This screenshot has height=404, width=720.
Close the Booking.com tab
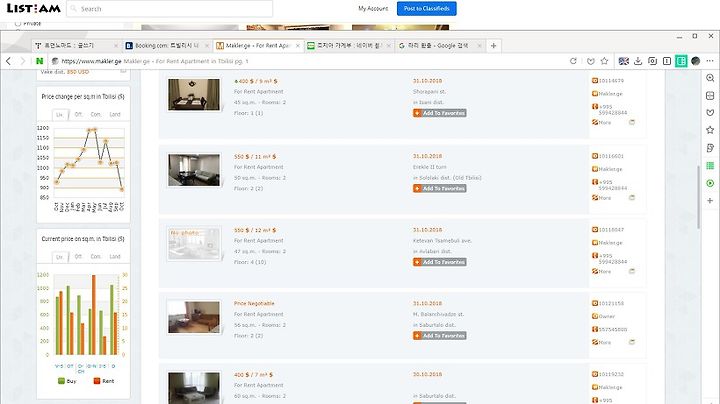(207, 45)
